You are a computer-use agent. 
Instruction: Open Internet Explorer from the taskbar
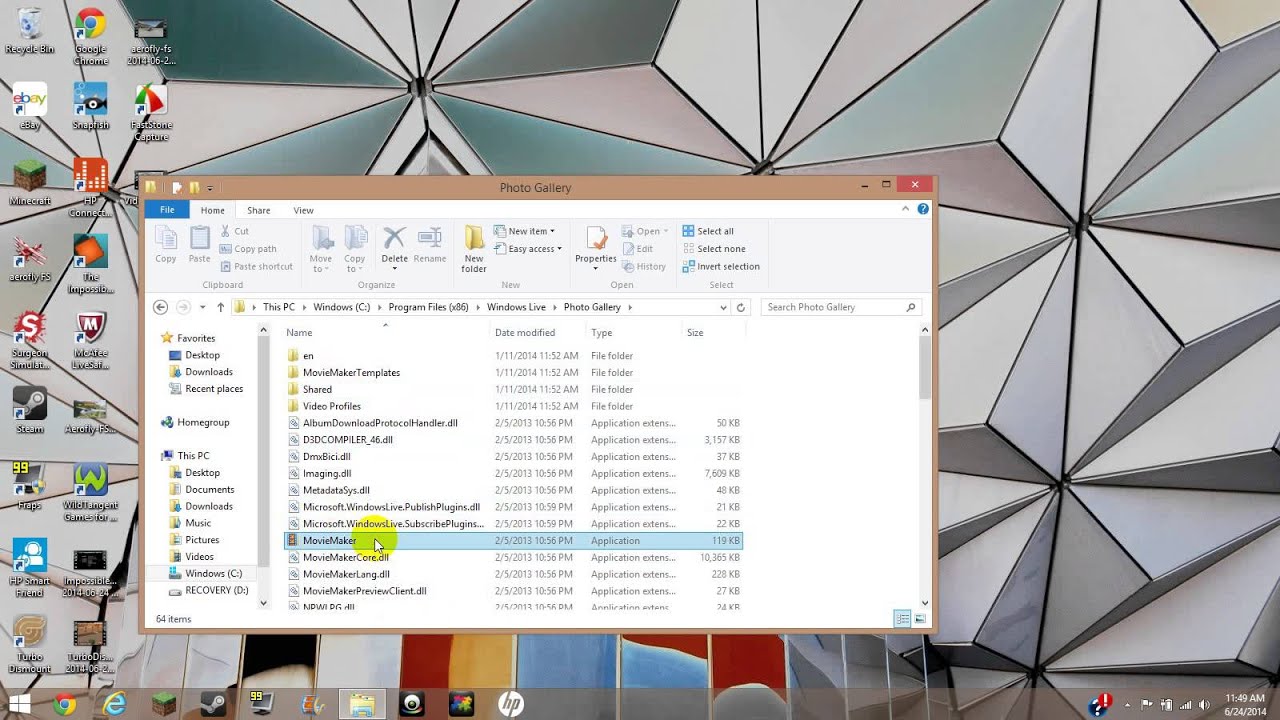pyautogui.click(x=114, y=705)
